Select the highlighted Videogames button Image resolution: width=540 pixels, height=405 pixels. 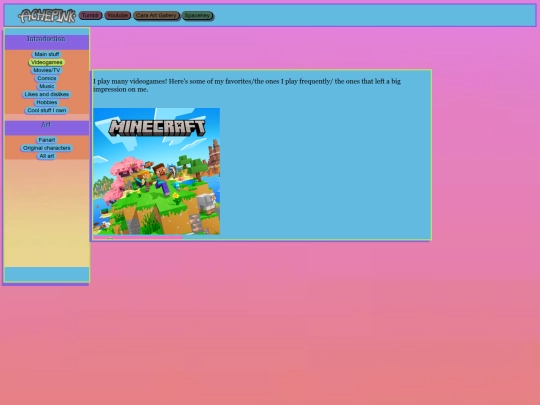point(46,62)
